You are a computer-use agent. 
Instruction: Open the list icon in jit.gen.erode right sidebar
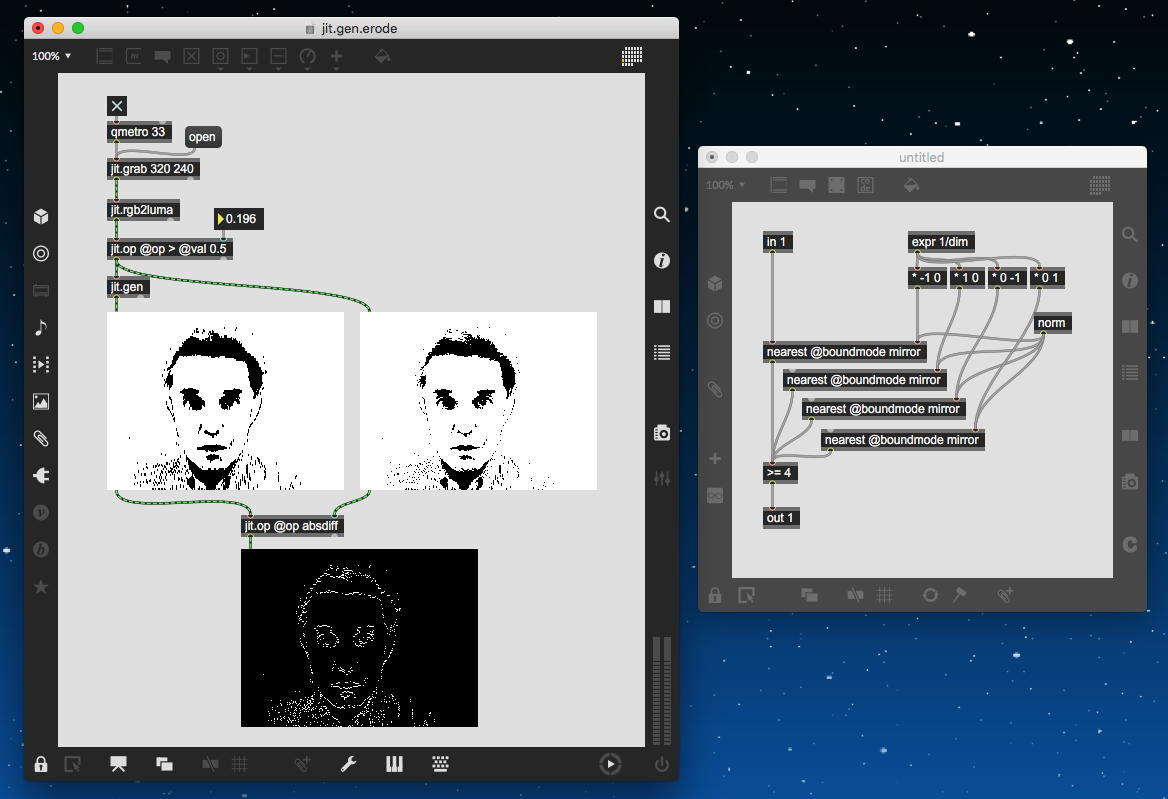coord(661,352)
